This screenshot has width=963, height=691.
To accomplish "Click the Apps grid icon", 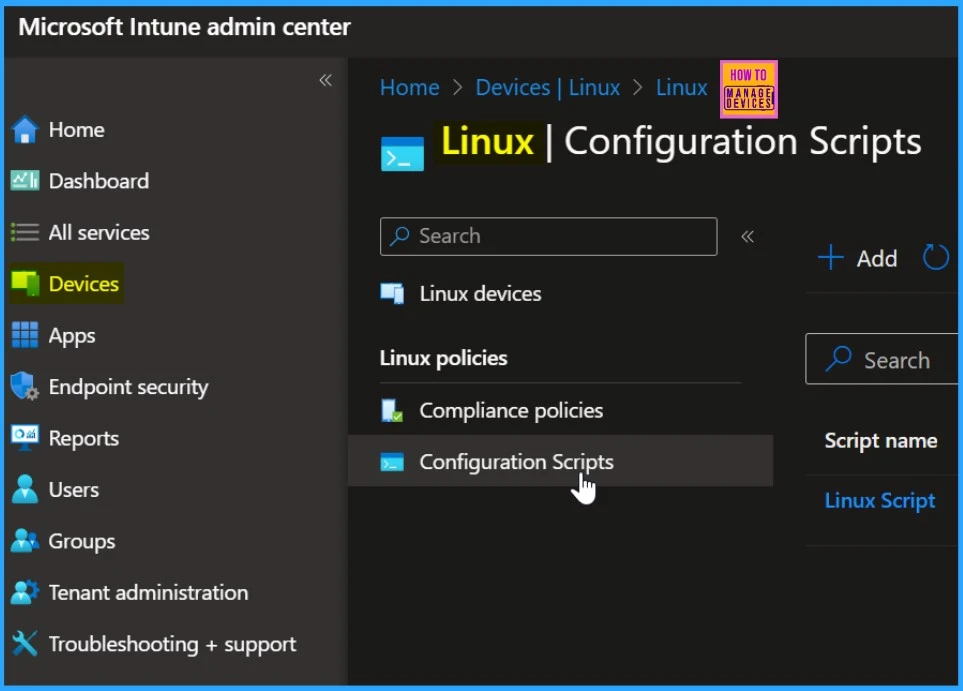I will 25,335.
